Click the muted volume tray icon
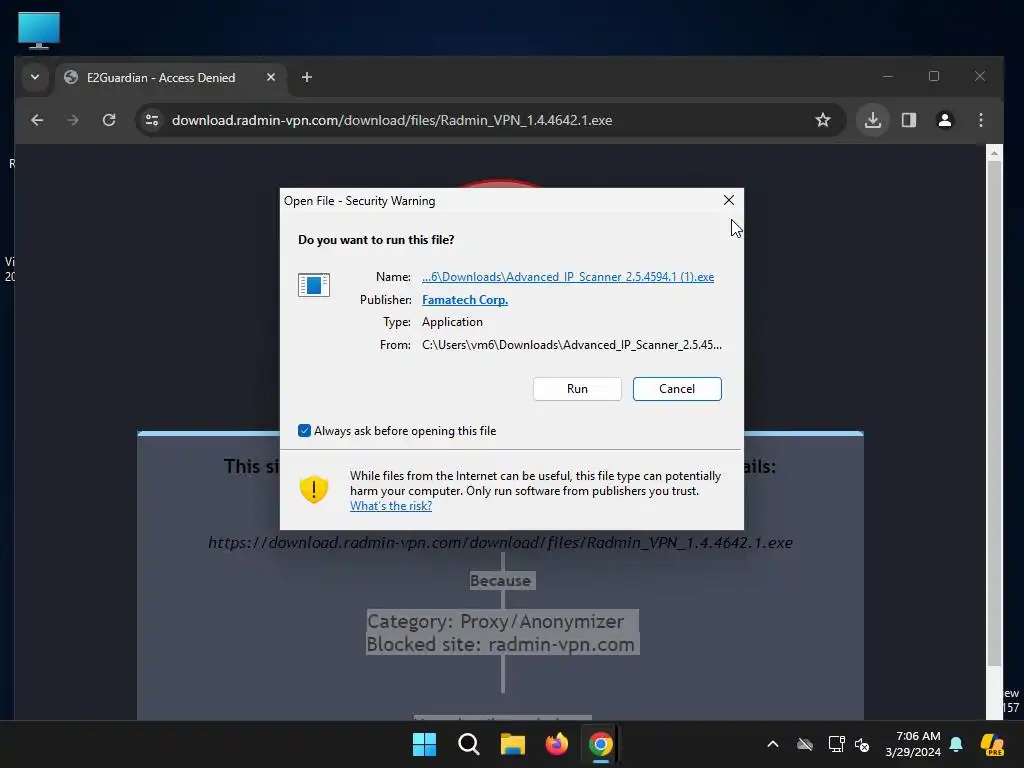Viewport: 1024px width, 768px height. tap(862, 744)
